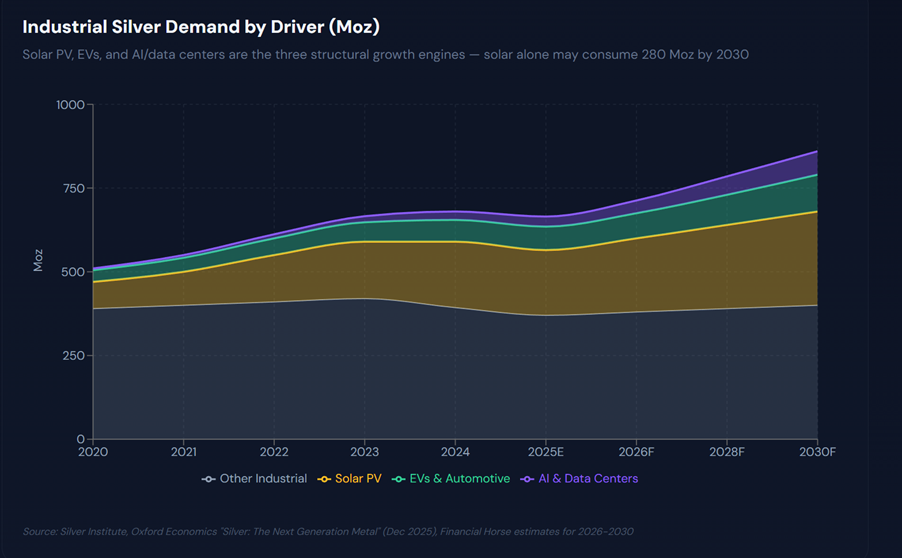The width and height of the screenshot is (902, 558).
Task: Click the 2020 x-axis label
Action: [93, 452]
